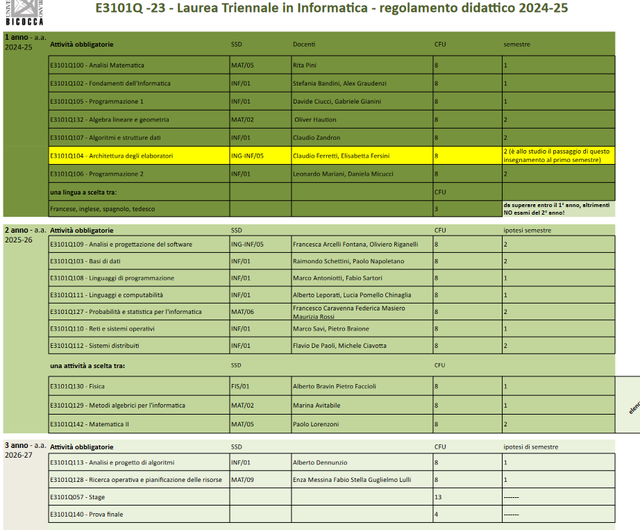Select cell E3101Q100 - Analisi Matematica

(139, 65)
